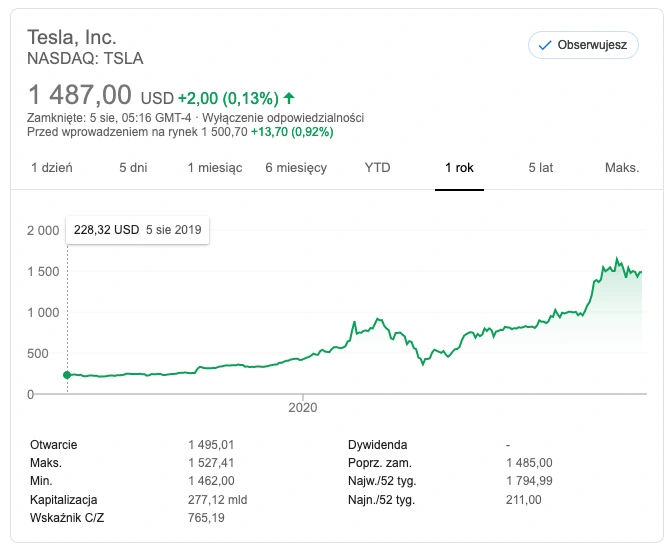Click the Najw./52 tyg. value 1 794,99
Viewport: 671px width, 553px height.
tap(529, 481)
